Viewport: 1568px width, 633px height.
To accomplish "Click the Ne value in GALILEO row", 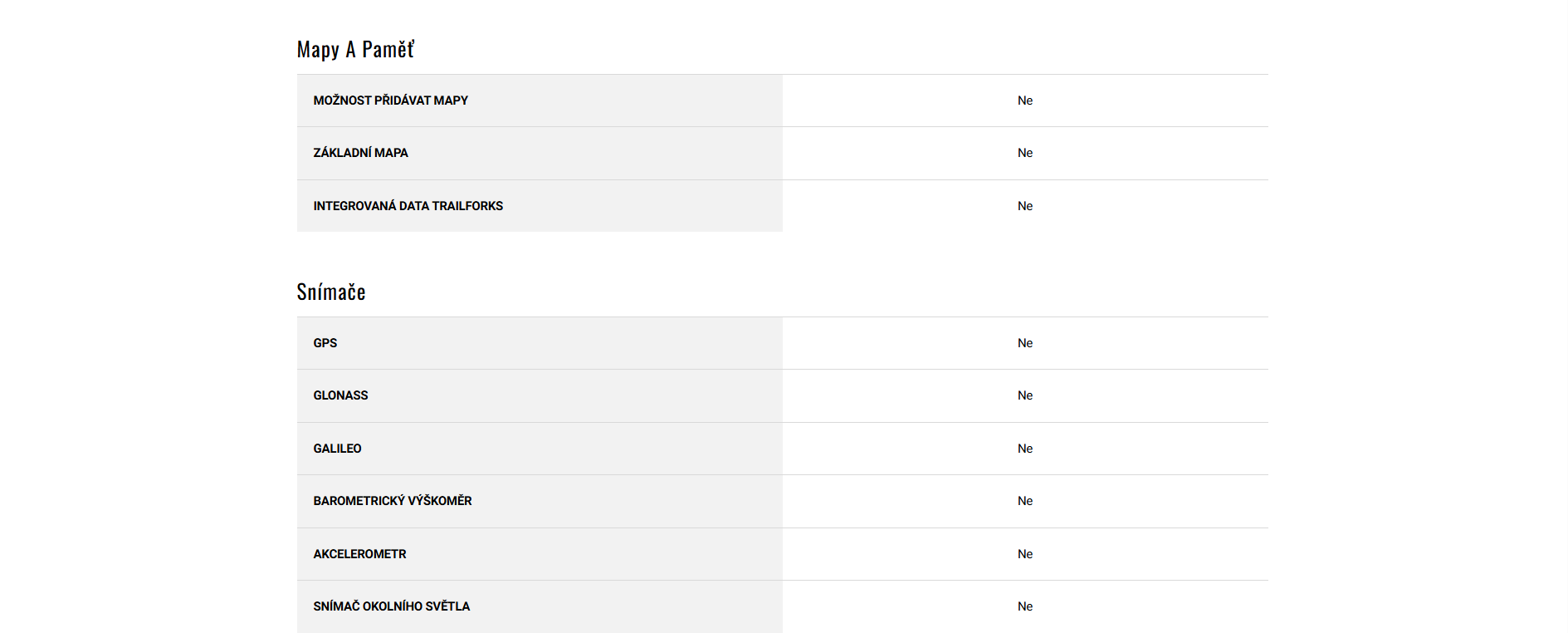I will (x=1025, y=449).
